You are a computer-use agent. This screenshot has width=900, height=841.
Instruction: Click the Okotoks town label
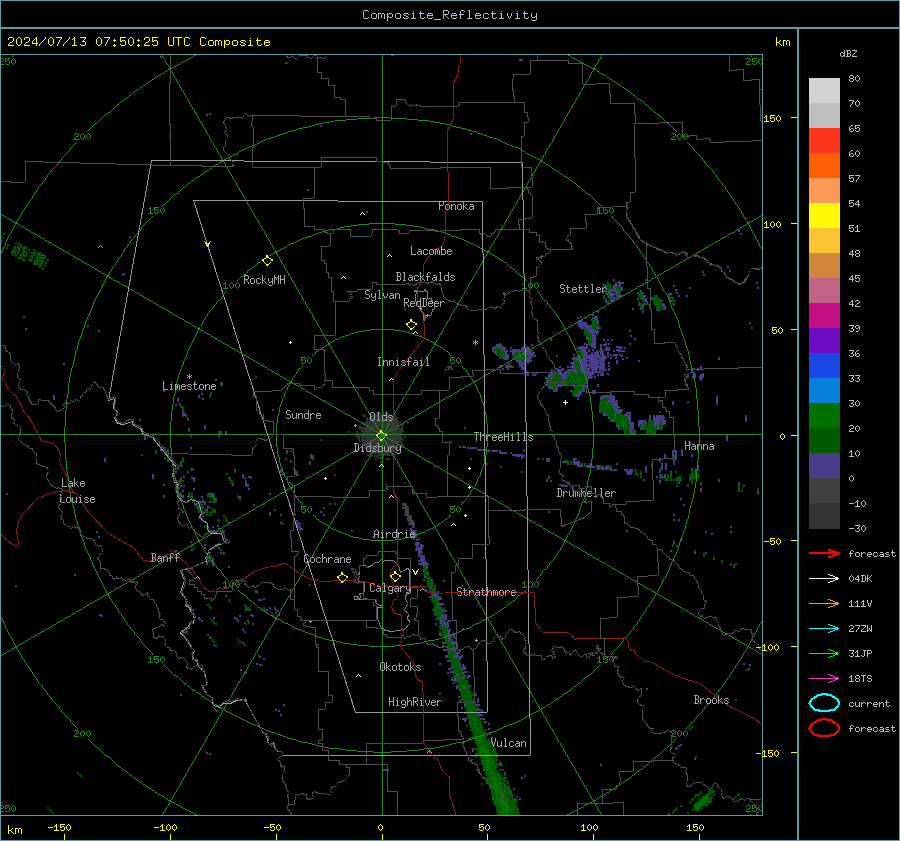point(400,667)
